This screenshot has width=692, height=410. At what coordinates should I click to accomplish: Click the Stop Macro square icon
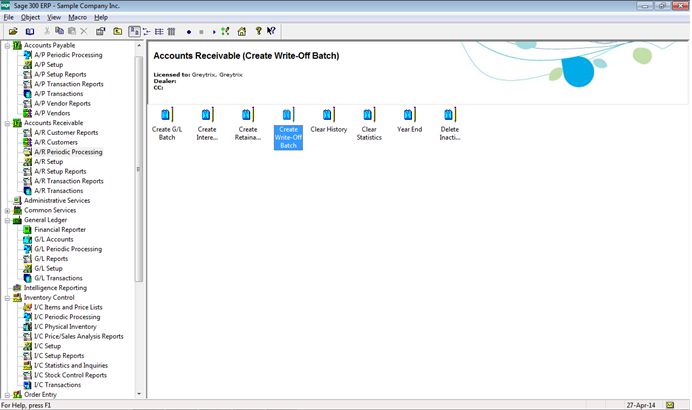tap(201, 32)
